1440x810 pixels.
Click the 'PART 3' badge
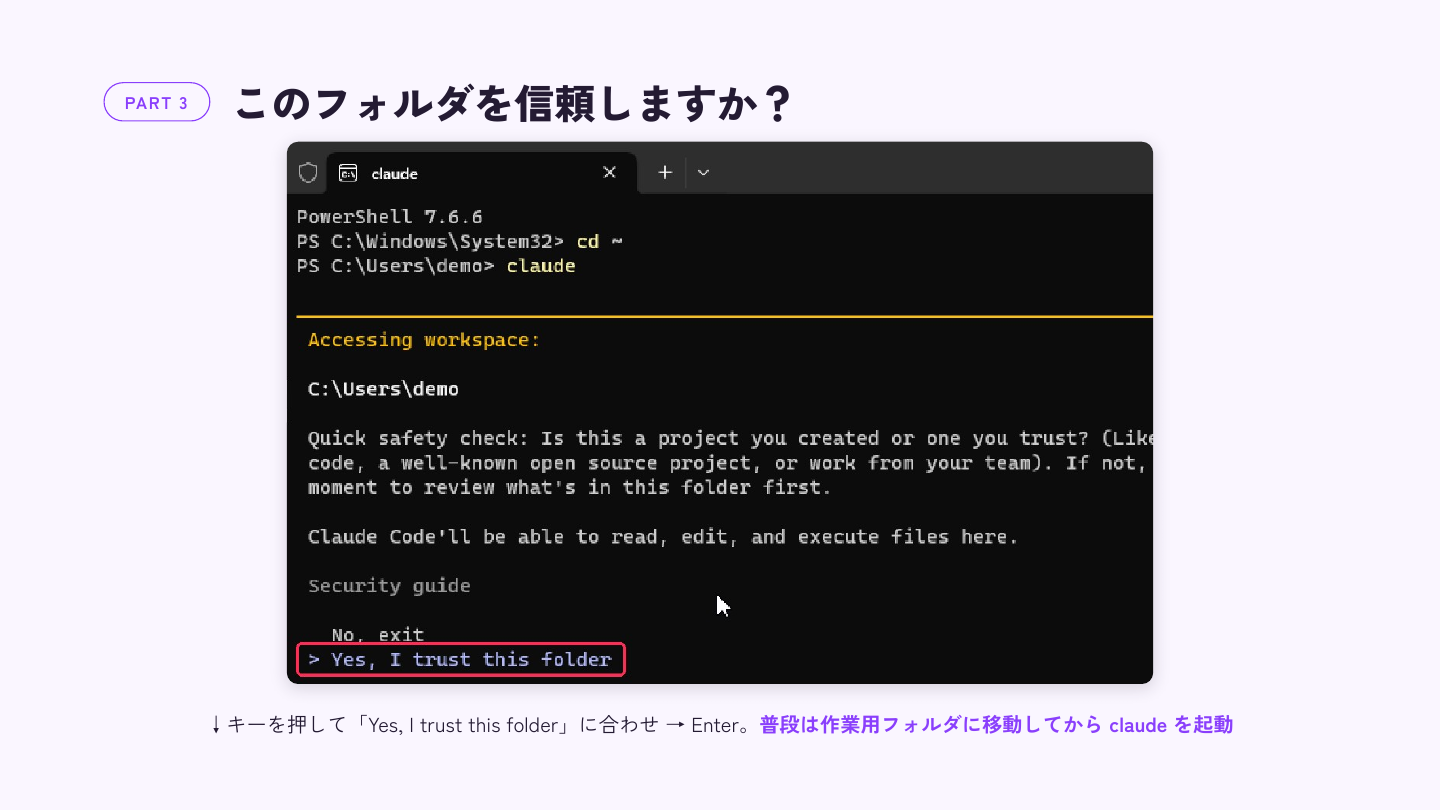(157, 102)
